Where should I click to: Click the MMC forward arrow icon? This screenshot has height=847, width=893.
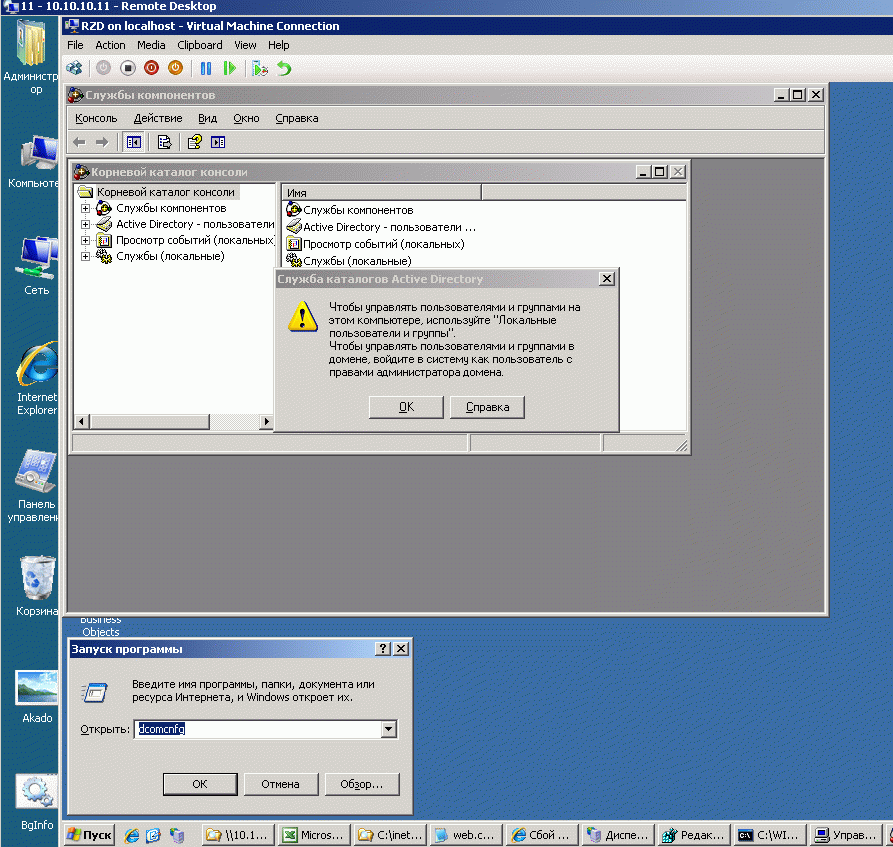[102, 142]
